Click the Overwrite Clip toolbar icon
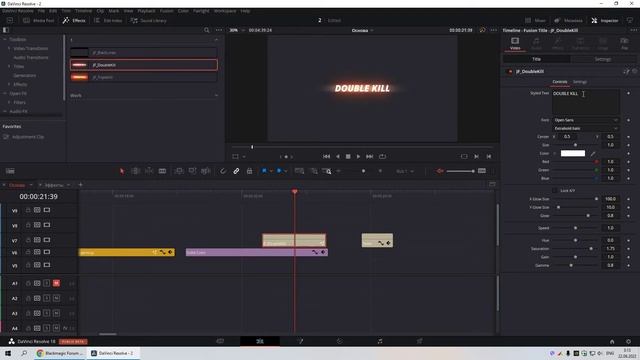640x360 pixels. (x=192, y=171)
